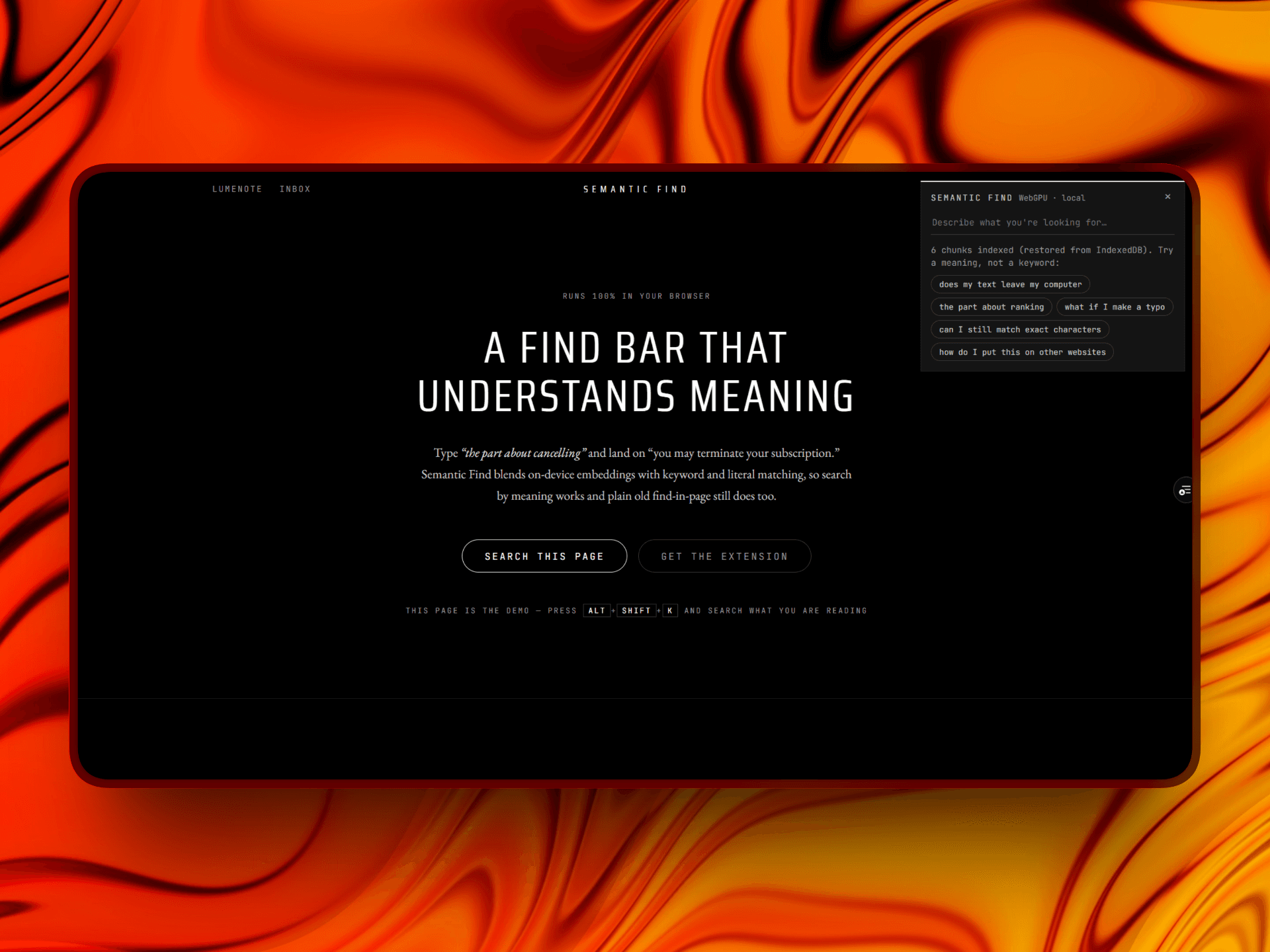Image resolution: width=1270 pixels, height=952 pixels.
Task: Click the K key hint badge
Action: pos(670,610)
